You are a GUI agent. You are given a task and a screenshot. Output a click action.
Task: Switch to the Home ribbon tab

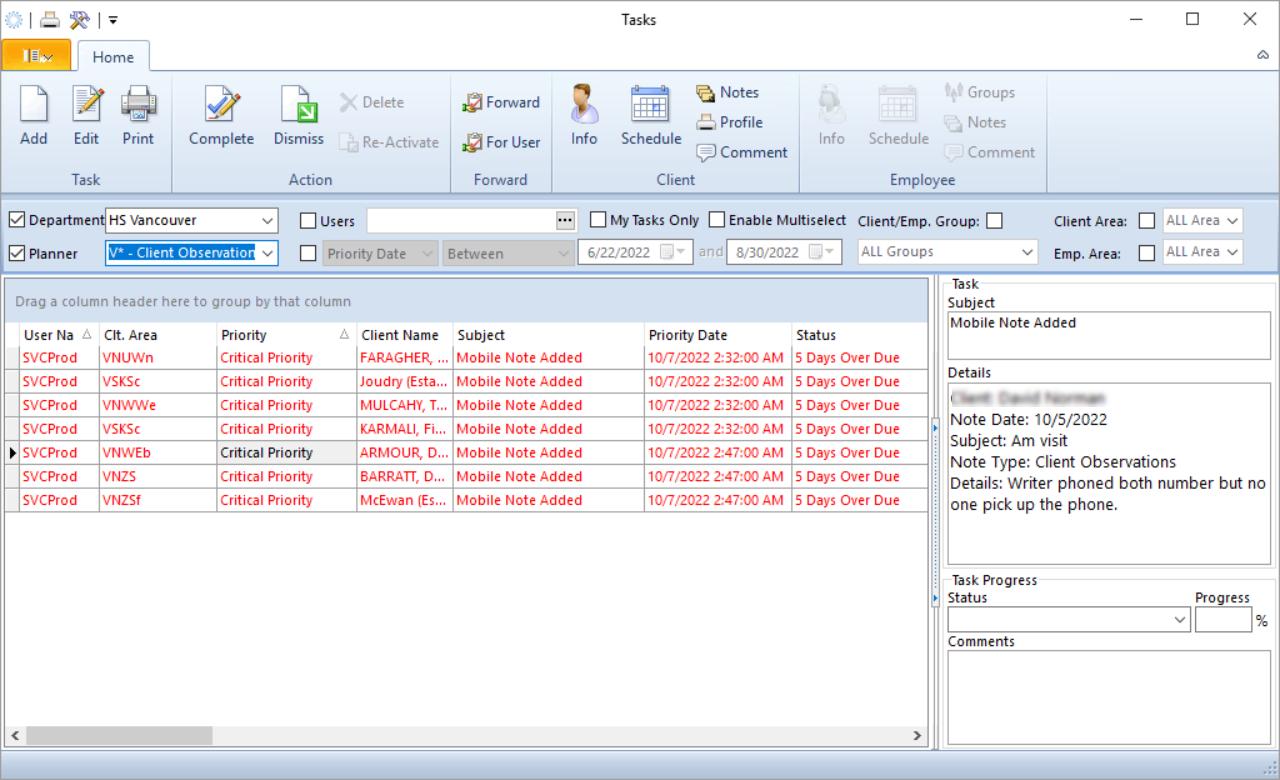[112, 56]
